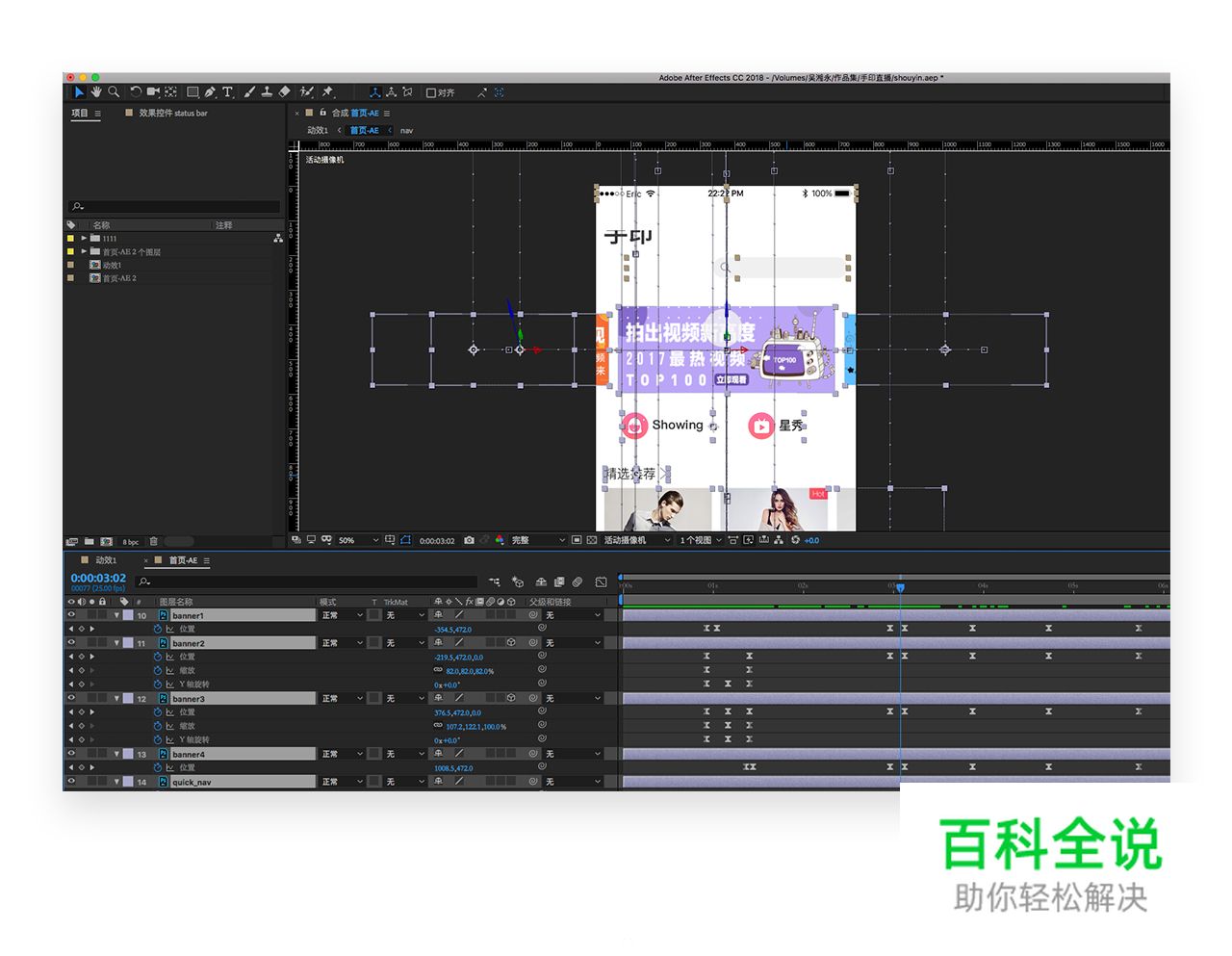
Task: Select the Hand tool
Action: [x=96, y=91]
